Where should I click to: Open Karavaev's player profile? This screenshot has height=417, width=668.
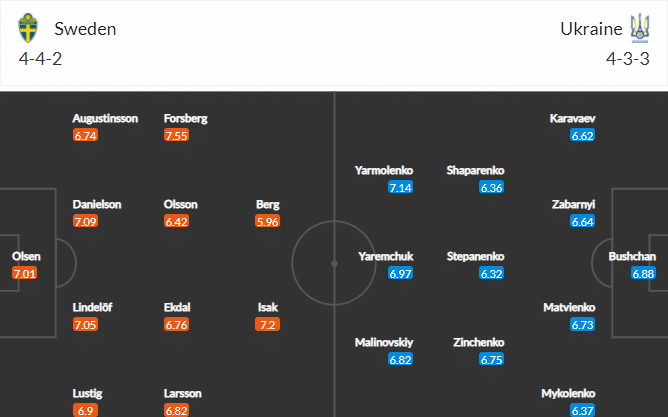point(573,118)
